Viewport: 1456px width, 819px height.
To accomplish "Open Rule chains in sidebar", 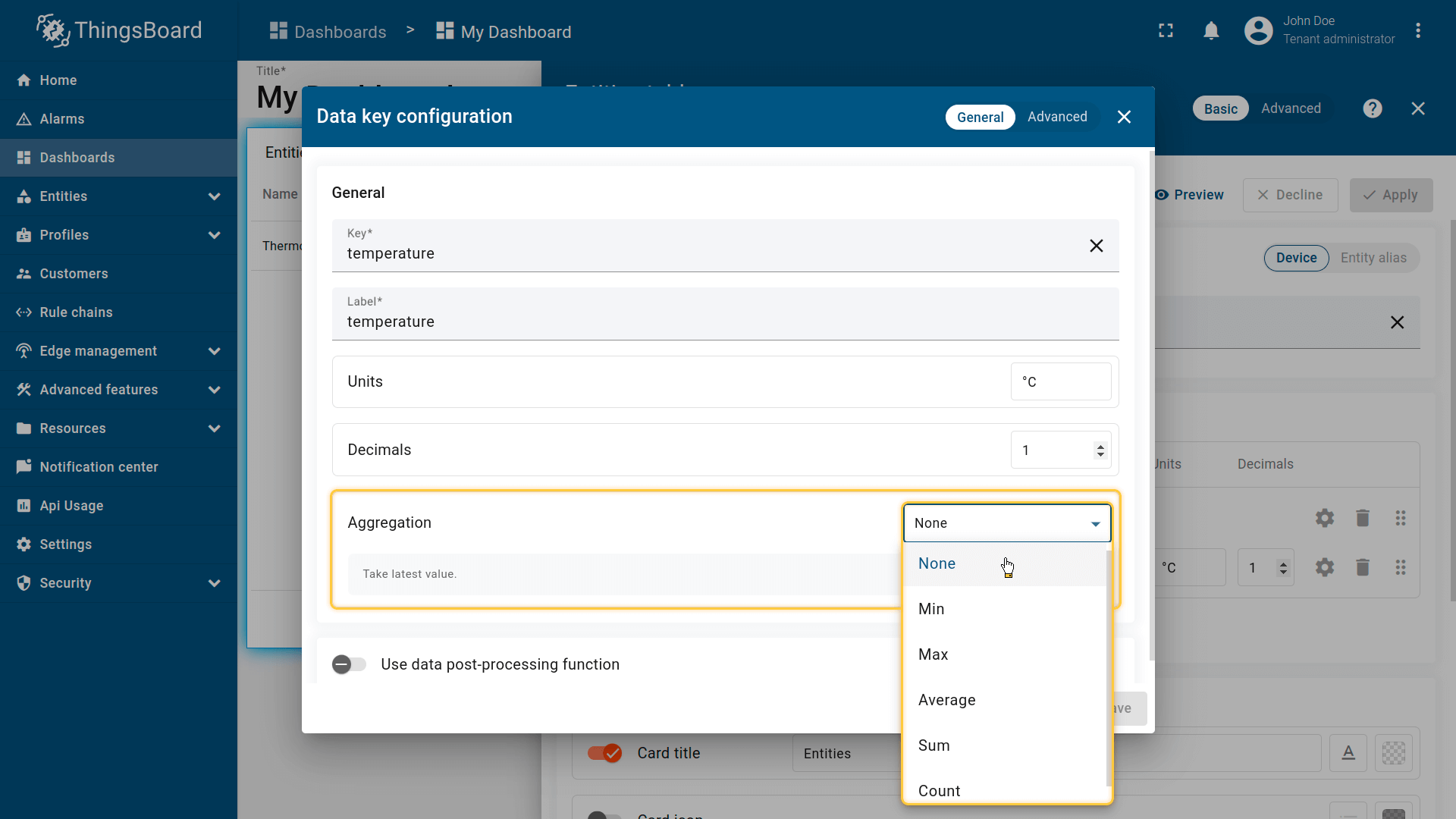I will 76,312.
